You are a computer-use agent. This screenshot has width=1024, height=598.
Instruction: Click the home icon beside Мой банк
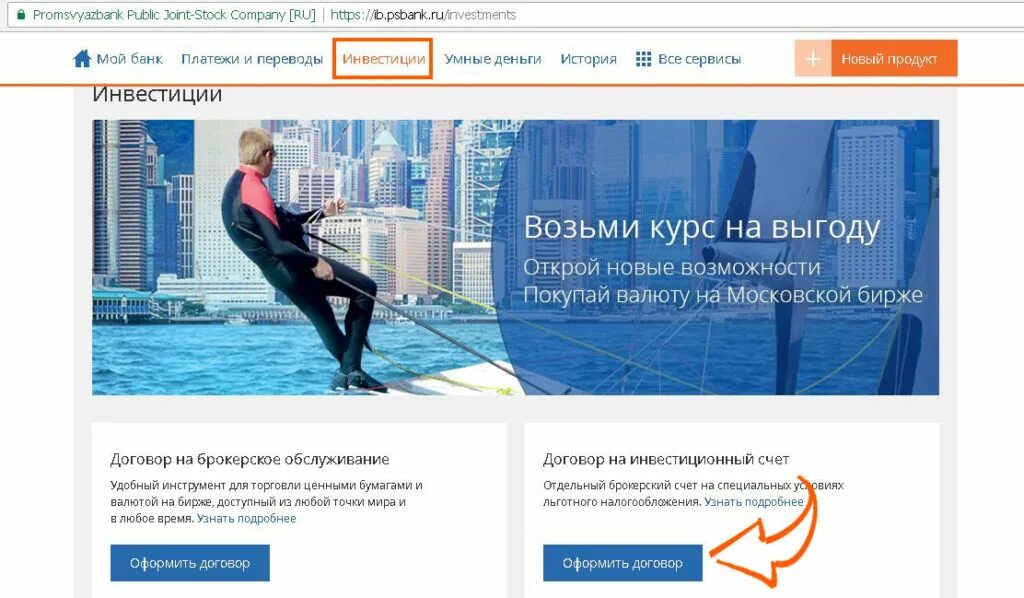pos(82,59)
